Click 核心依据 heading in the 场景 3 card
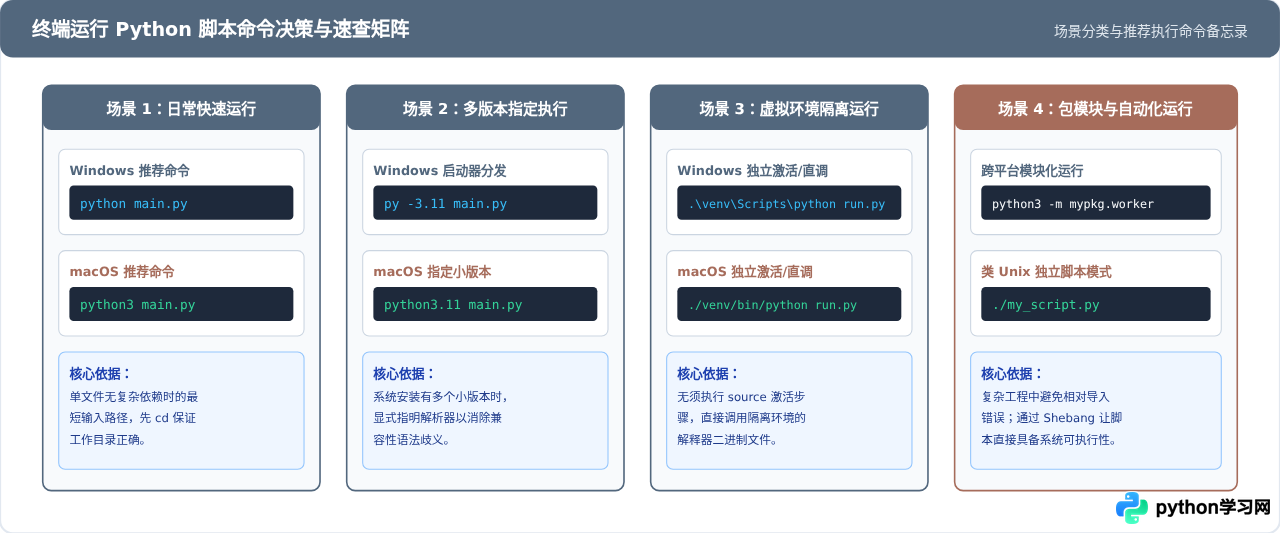This screenshot has height=534, width=1280. click(x=708, y=373)
